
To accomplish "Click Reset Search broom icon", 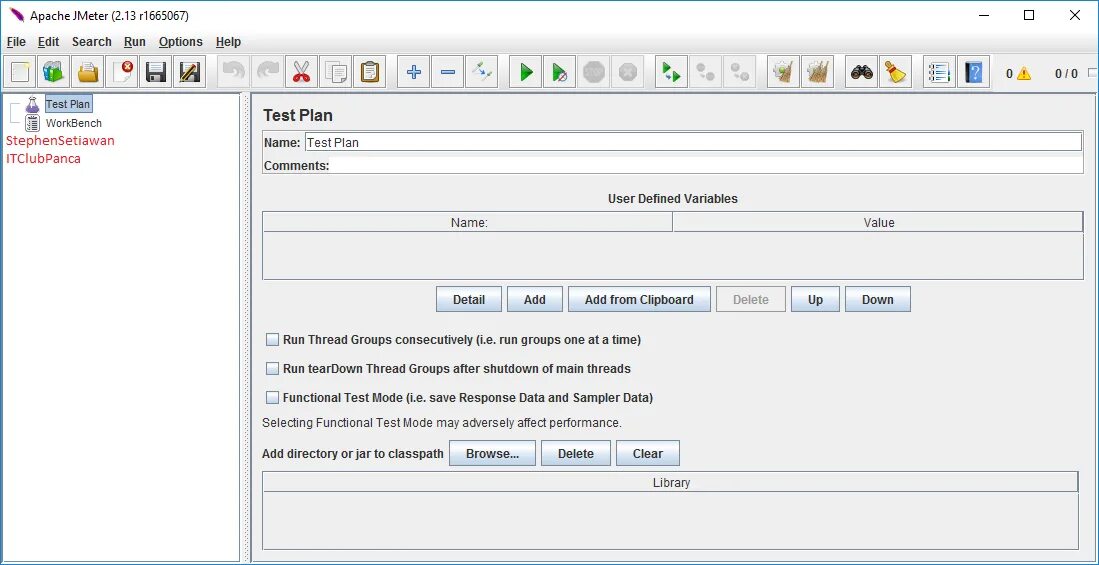I will [x=894, y=72].
